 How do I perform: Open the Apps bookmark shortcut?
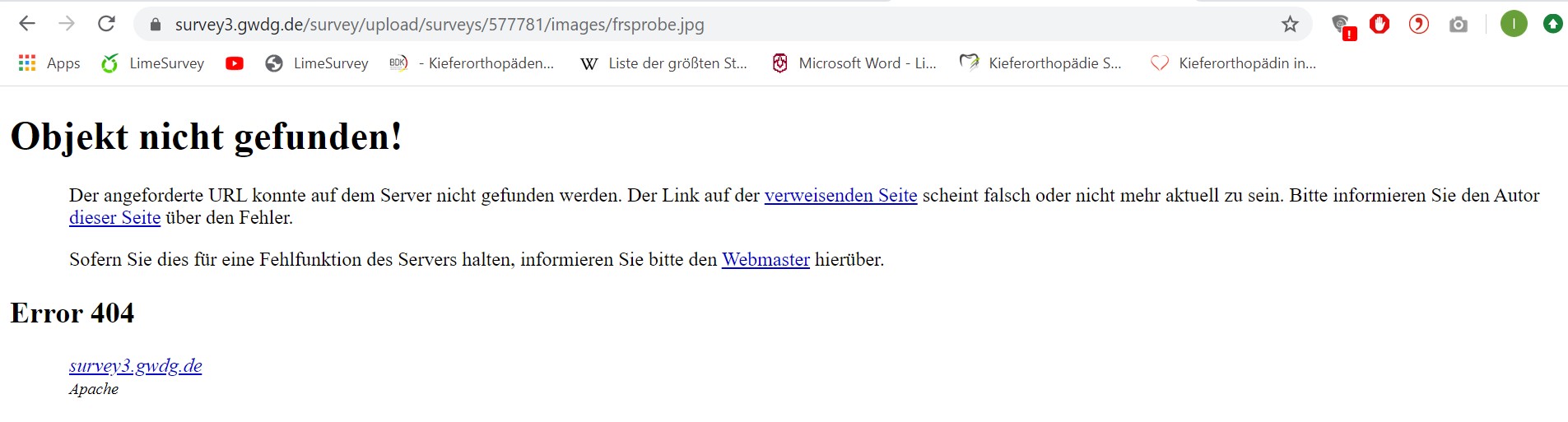click(x=49, y=63)
